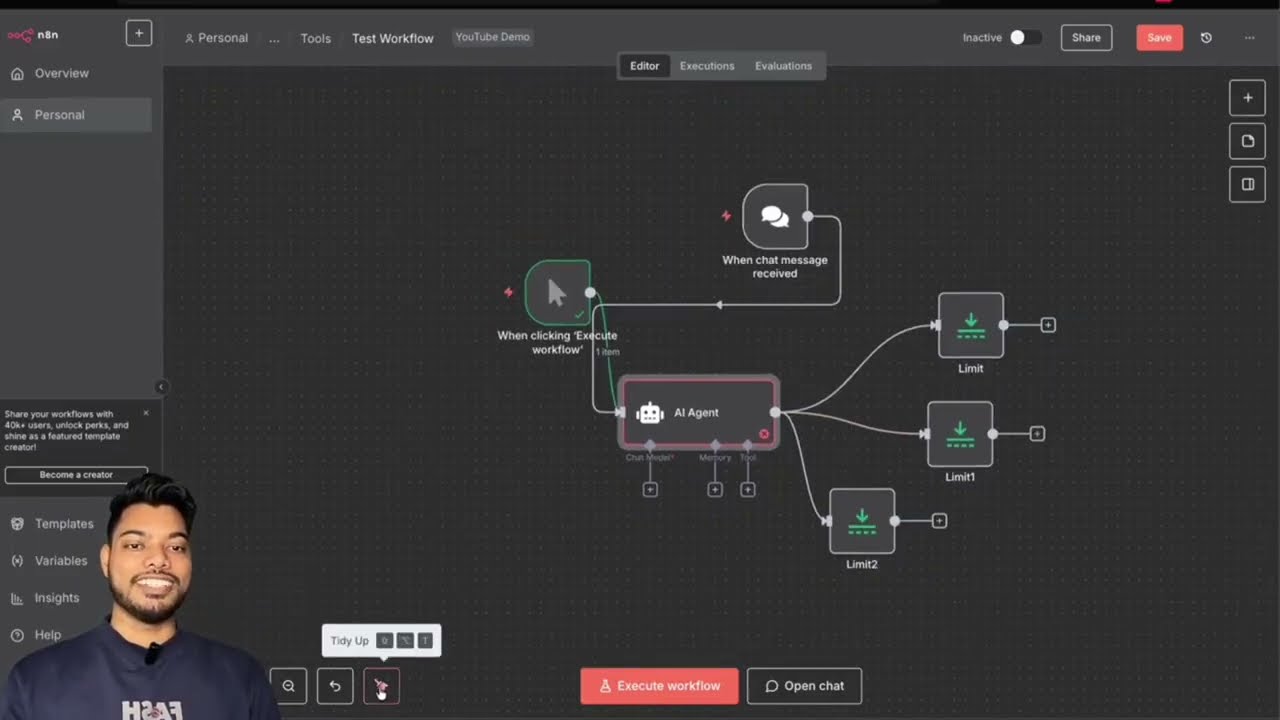Click the zoom out magnifier button
The image size is (1280, 720).
pos(289,686)
